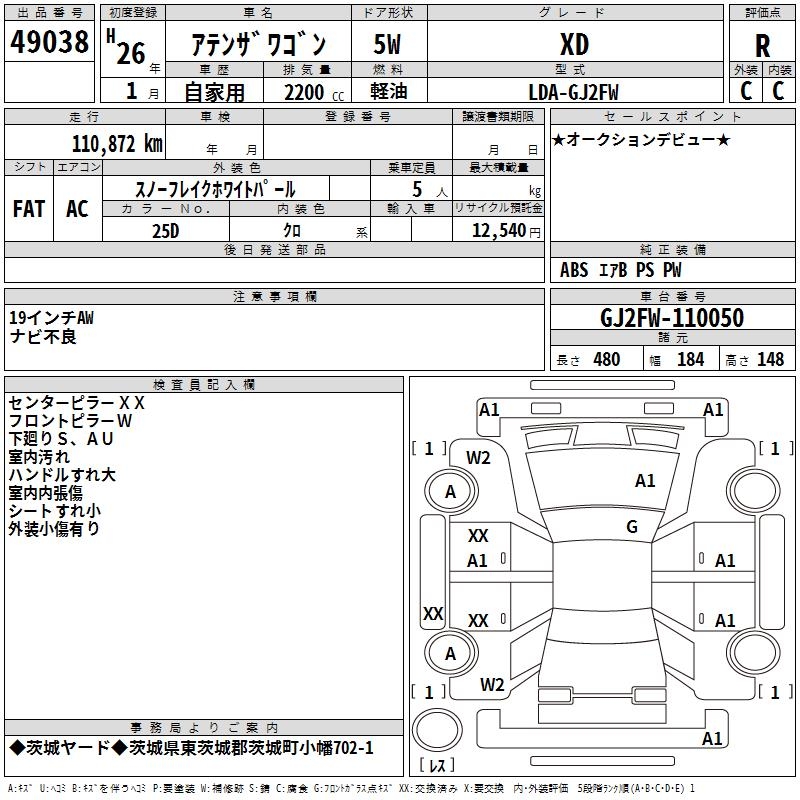This screenshot has width=800, height=800.
Task: Click the exterior color スノーフレイクホワイトパール
Action: pyautogui.click(x=215, y=189)
